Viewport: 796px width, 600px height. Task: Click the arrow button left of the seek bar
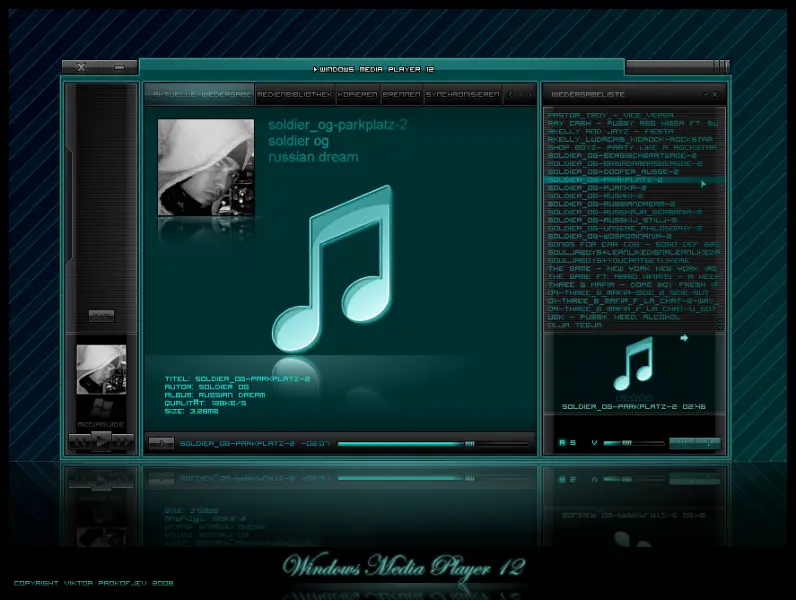pos(161,443)
